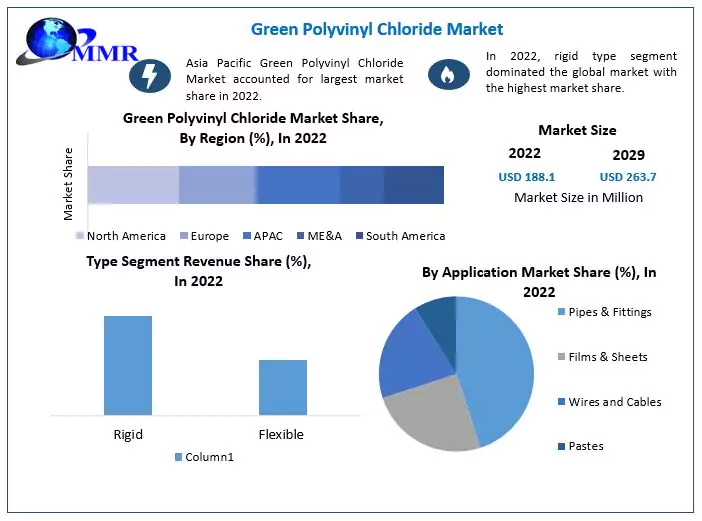
Task: Click the gray pie slice
Action: point(430,415)
